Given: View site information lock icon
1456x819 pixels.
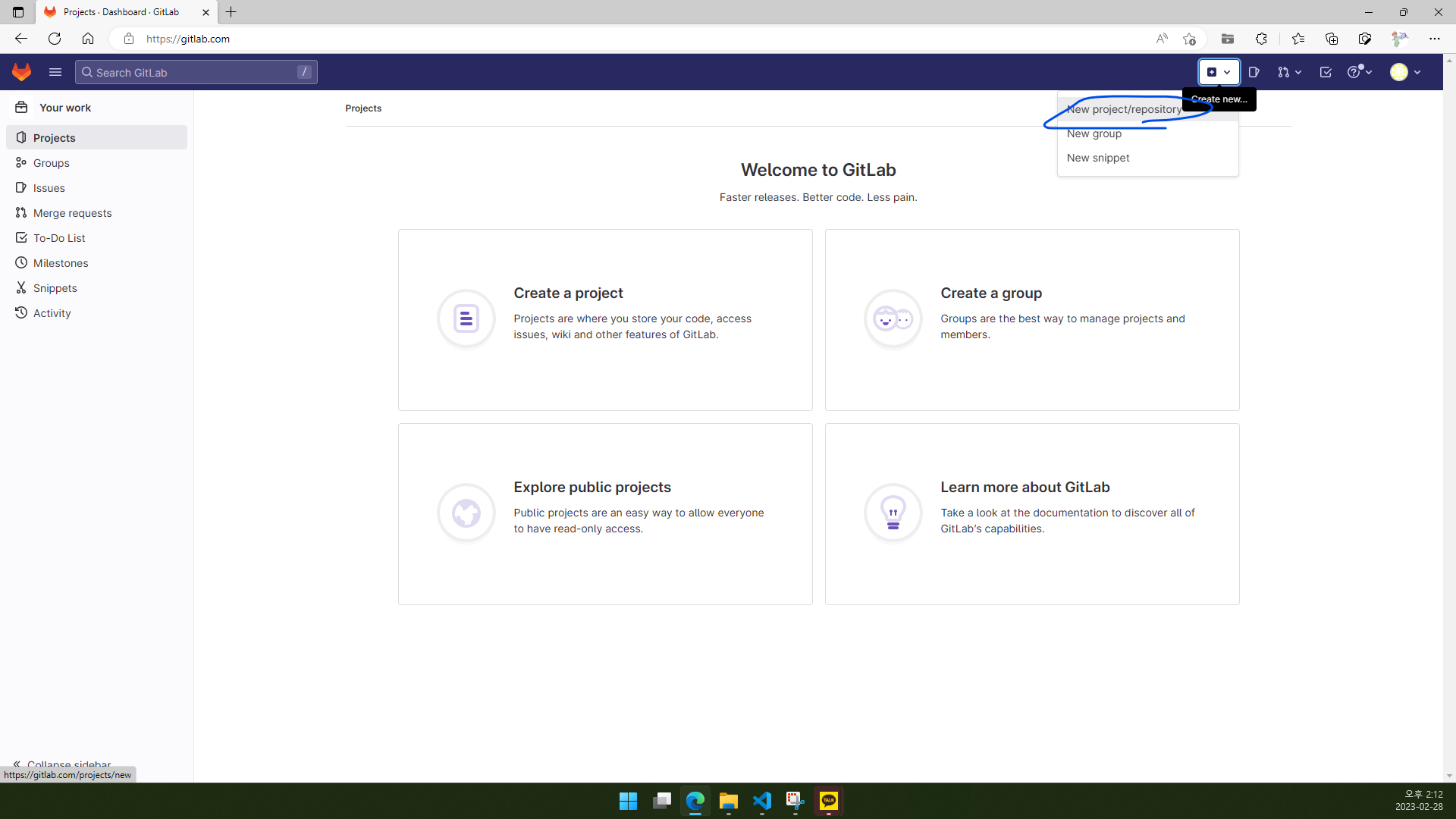Looking at the screenshot, I should point(129,39).
